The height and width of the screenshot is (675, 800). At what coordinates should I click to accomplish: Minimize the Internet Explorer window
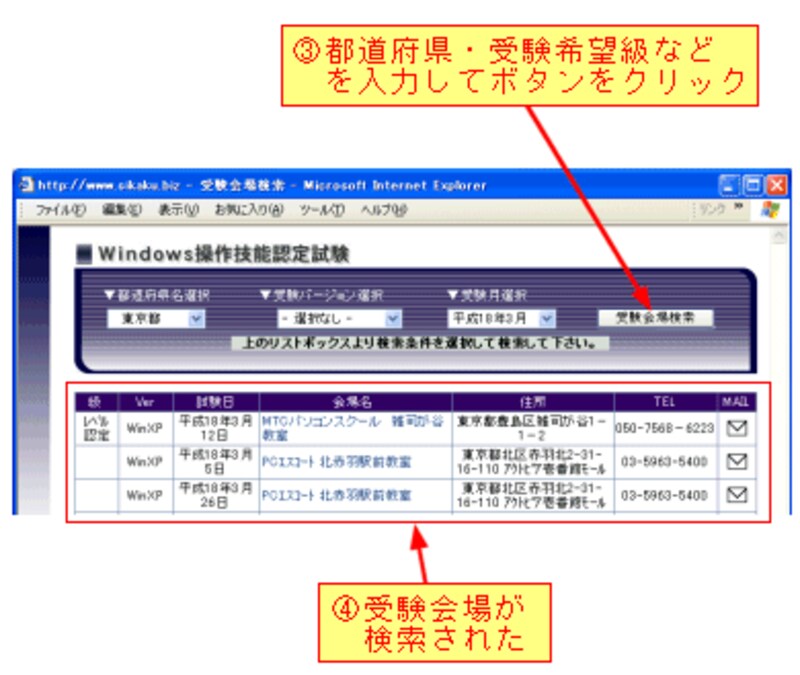coord(729,185)
